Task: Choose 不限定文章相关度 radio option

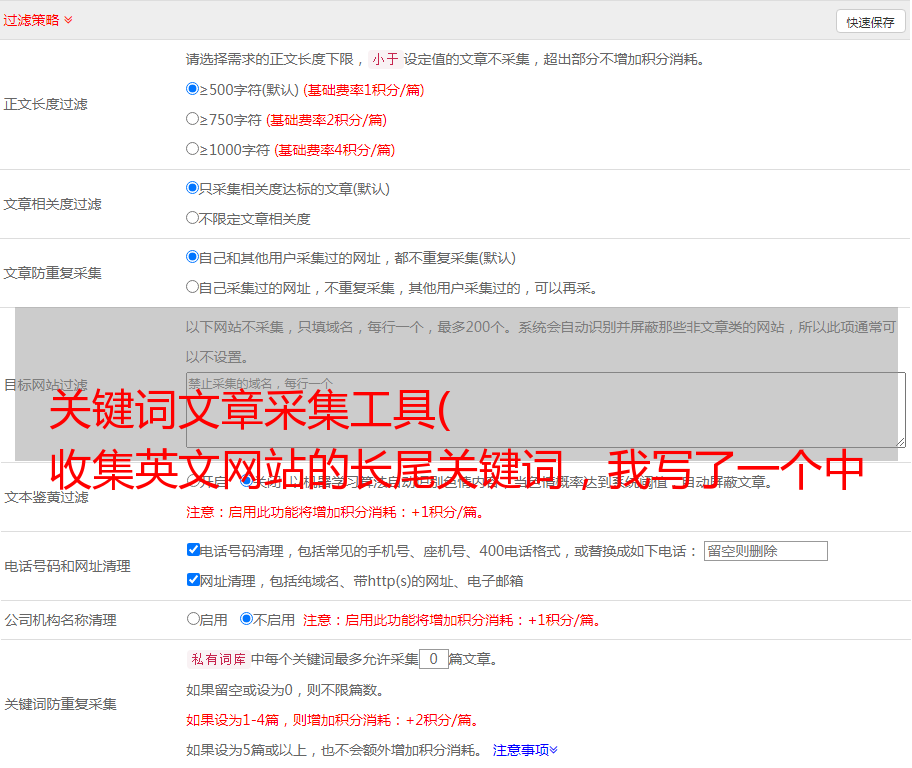Action: click(x=193, y=218)
